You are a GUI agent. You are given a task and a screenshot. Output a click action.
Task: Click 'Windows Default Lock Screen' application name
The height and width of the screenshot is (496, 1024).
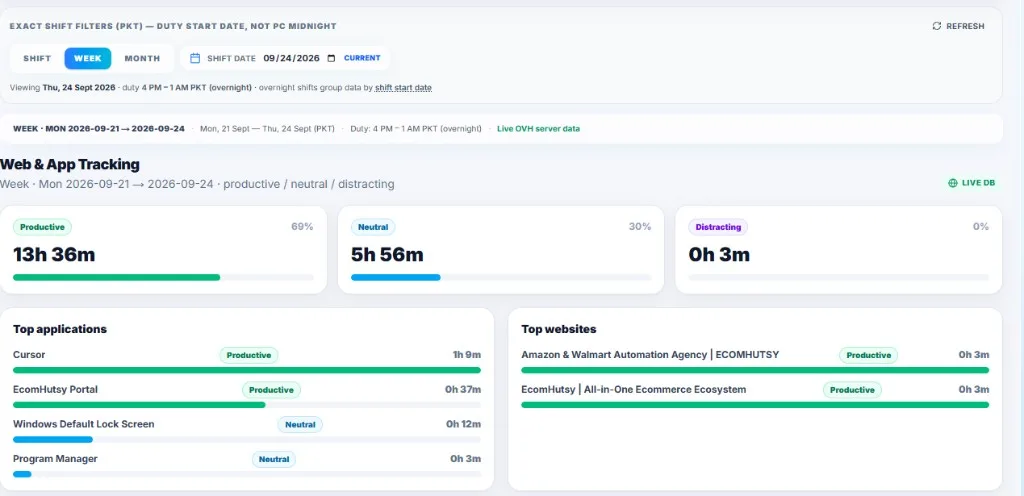84,424
